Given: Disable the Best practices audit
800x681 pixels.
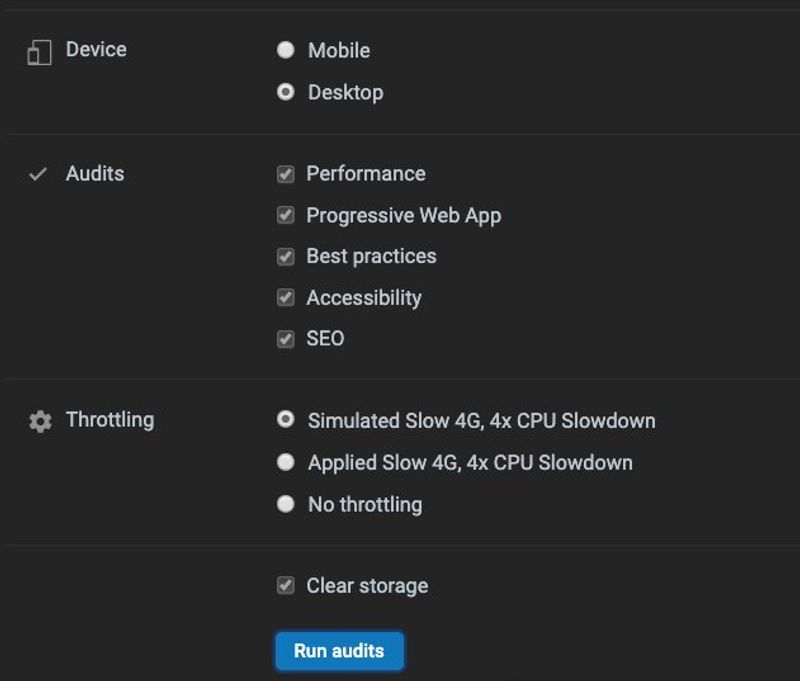Looking at the screenshot, I should point(286,257).
